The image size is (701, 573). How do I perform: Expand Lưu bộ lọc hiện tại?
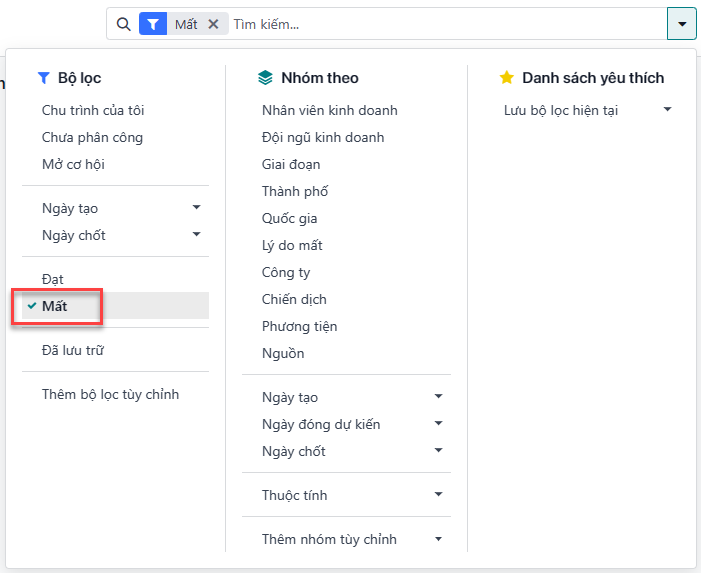click(x=587, y=110)
